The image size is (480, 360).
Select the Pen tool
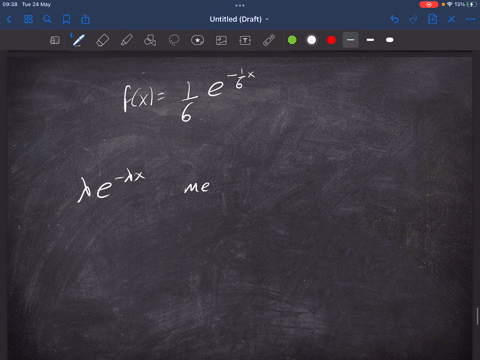tap(78, 40)
